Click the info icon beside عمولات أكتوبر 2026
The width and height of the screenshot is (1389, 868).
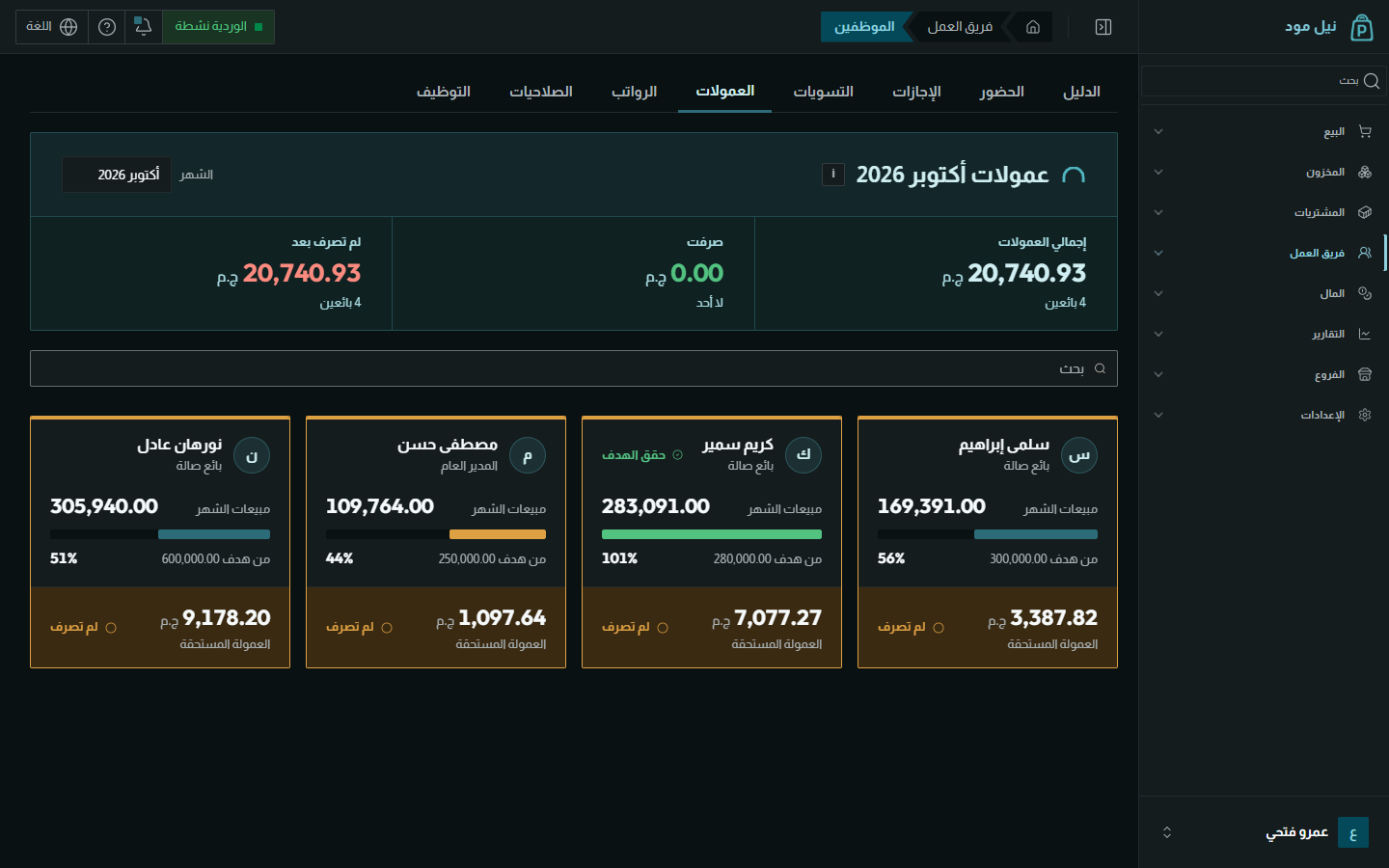coord(833,174)
